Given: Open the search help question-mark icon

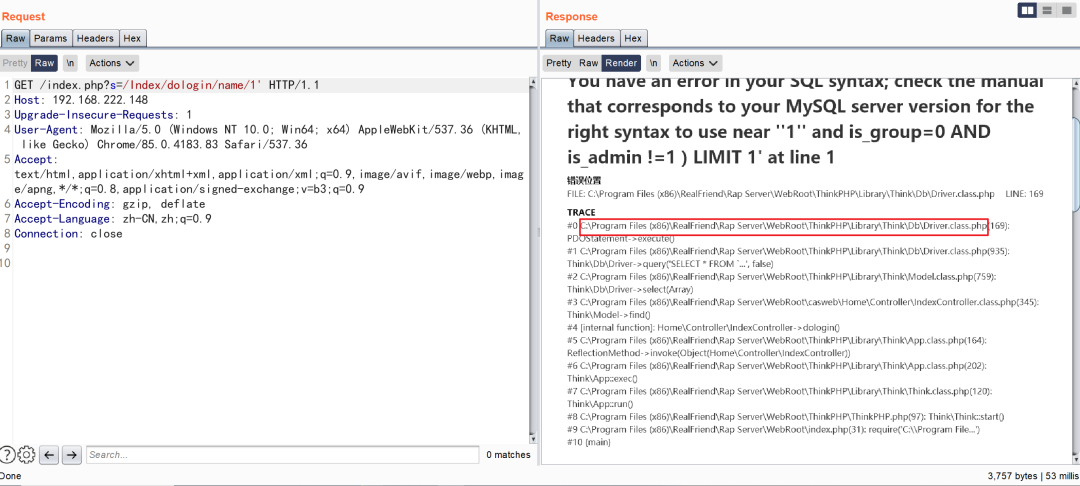Looking at the screenshot, I should 6,454.
